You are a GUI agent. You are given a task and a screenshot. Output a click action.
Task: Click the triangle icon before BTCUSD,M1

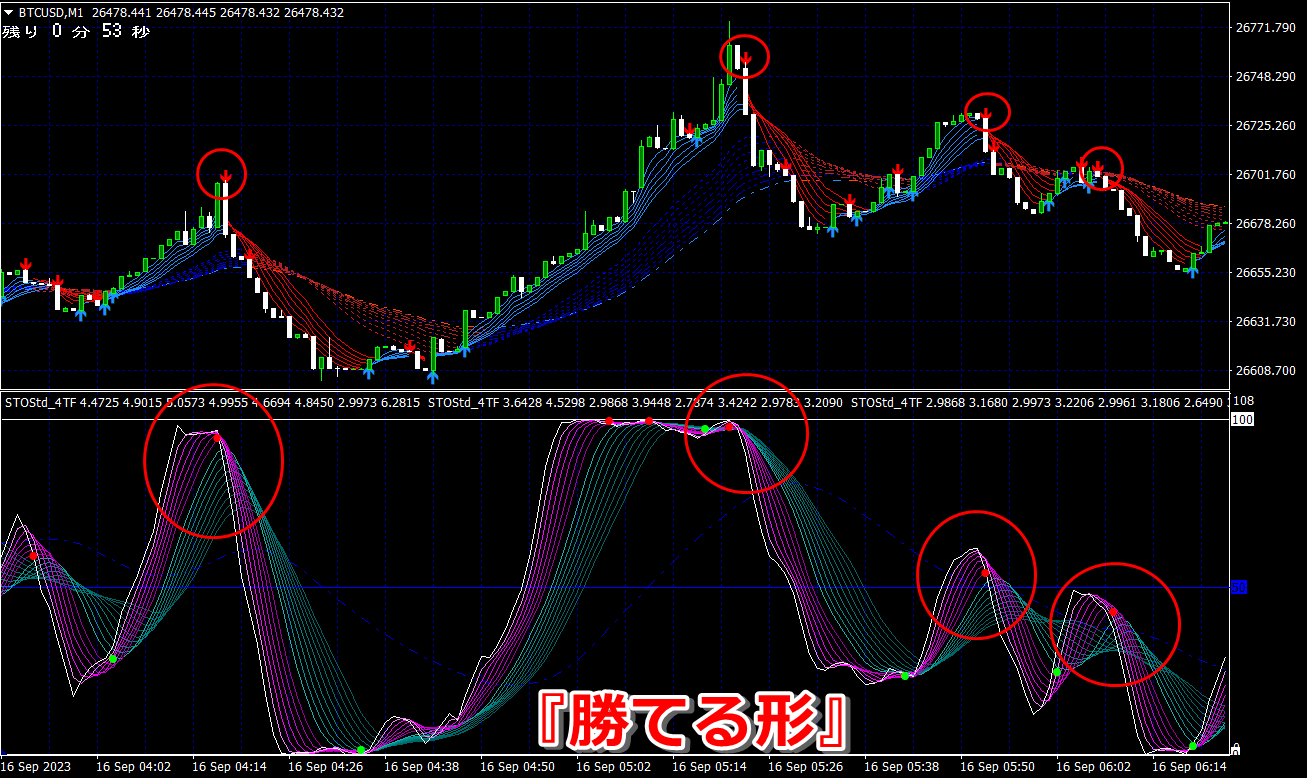click(9, 13)
